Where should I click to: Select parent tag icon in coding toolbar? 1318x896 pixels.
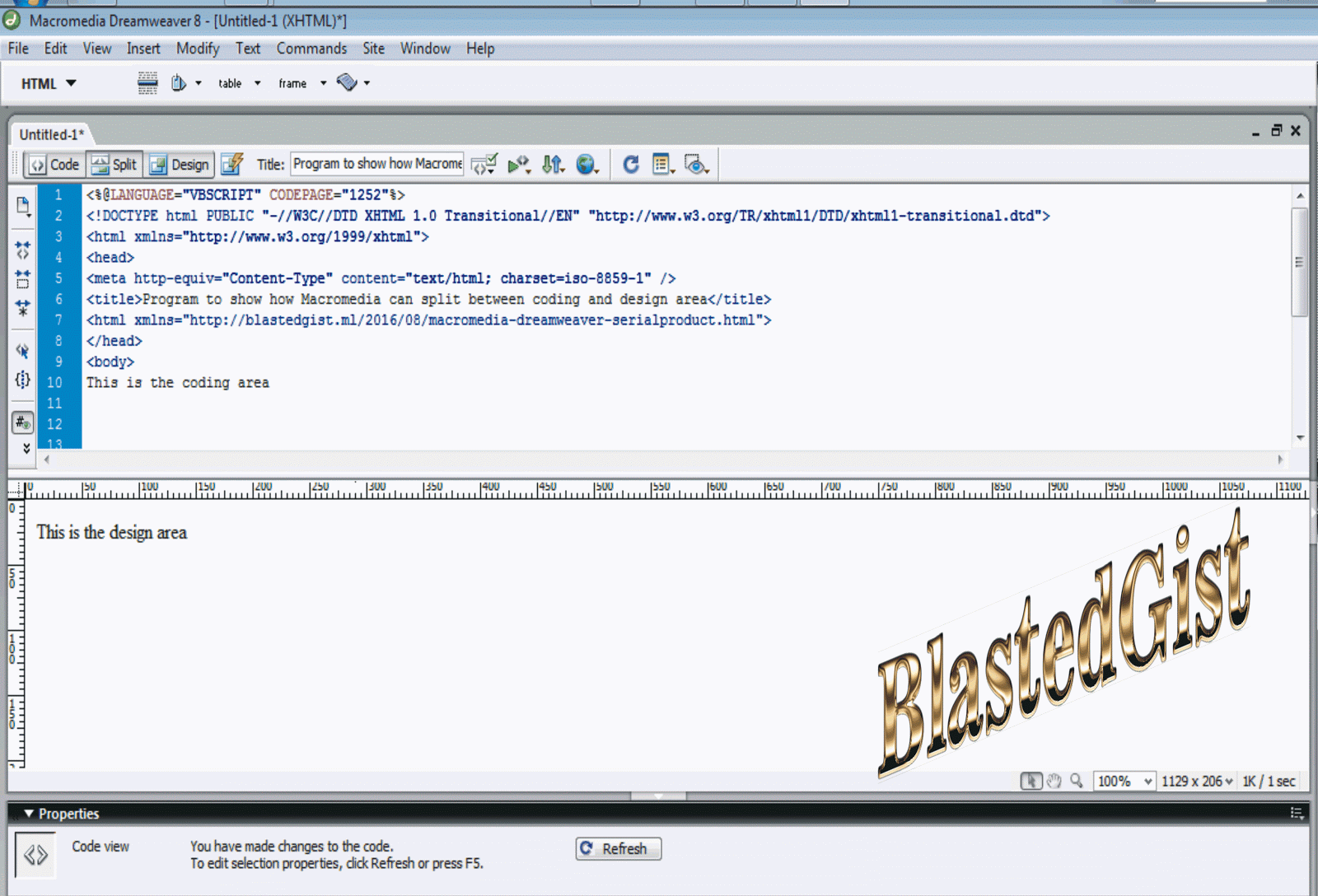(23, 351)
